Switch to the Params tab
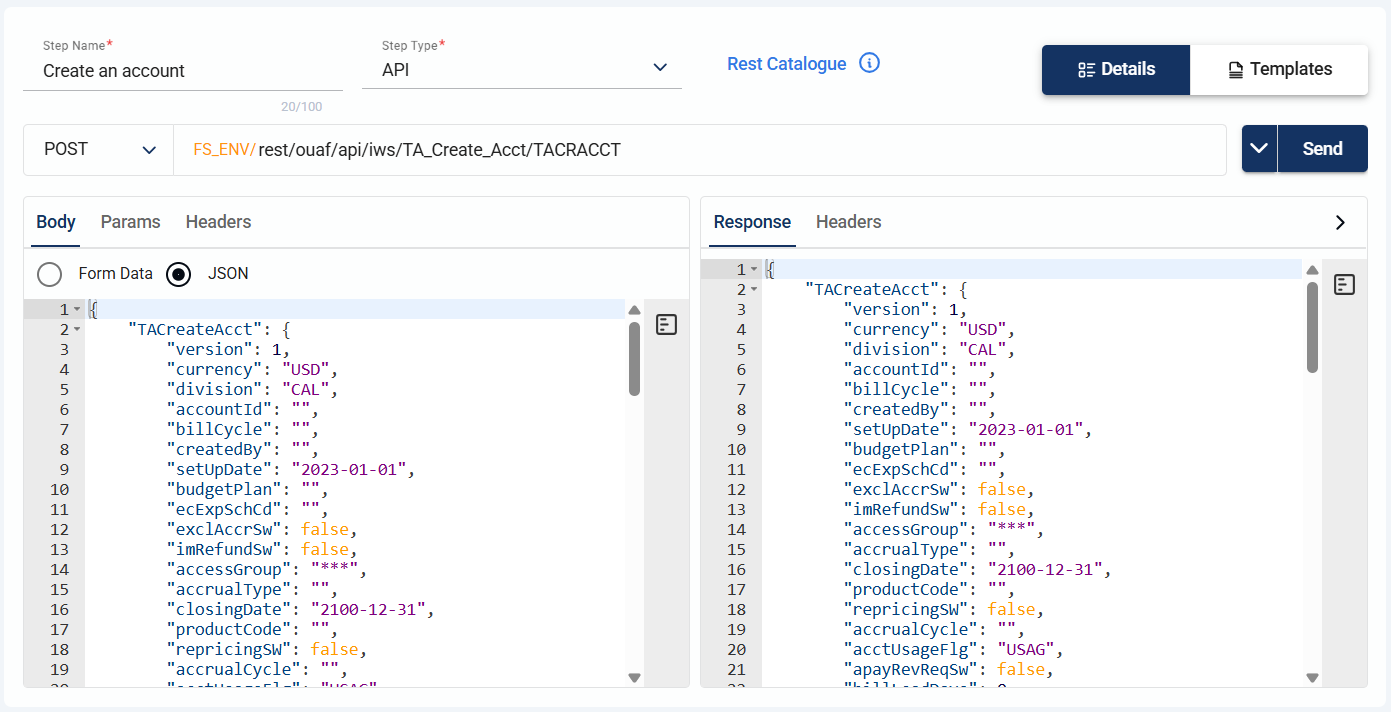 tap(130, 222)
